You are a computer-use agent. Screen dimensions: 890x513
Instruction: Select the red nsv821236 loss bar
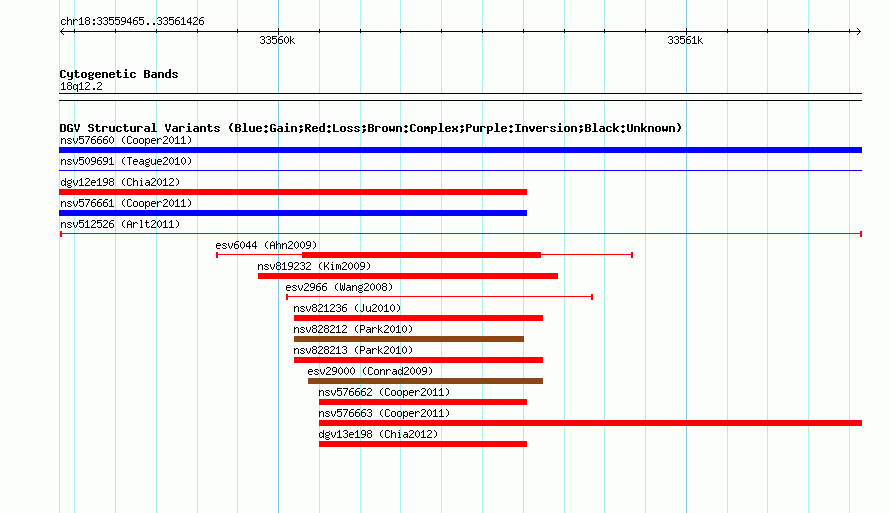pyautogui.click(x=418, y=318)
